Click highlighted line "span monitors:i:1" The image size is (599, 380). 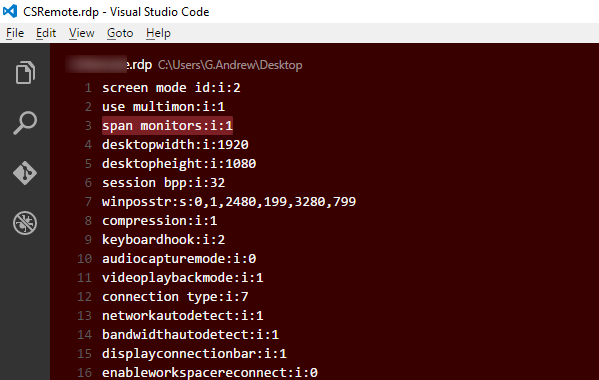167,126
